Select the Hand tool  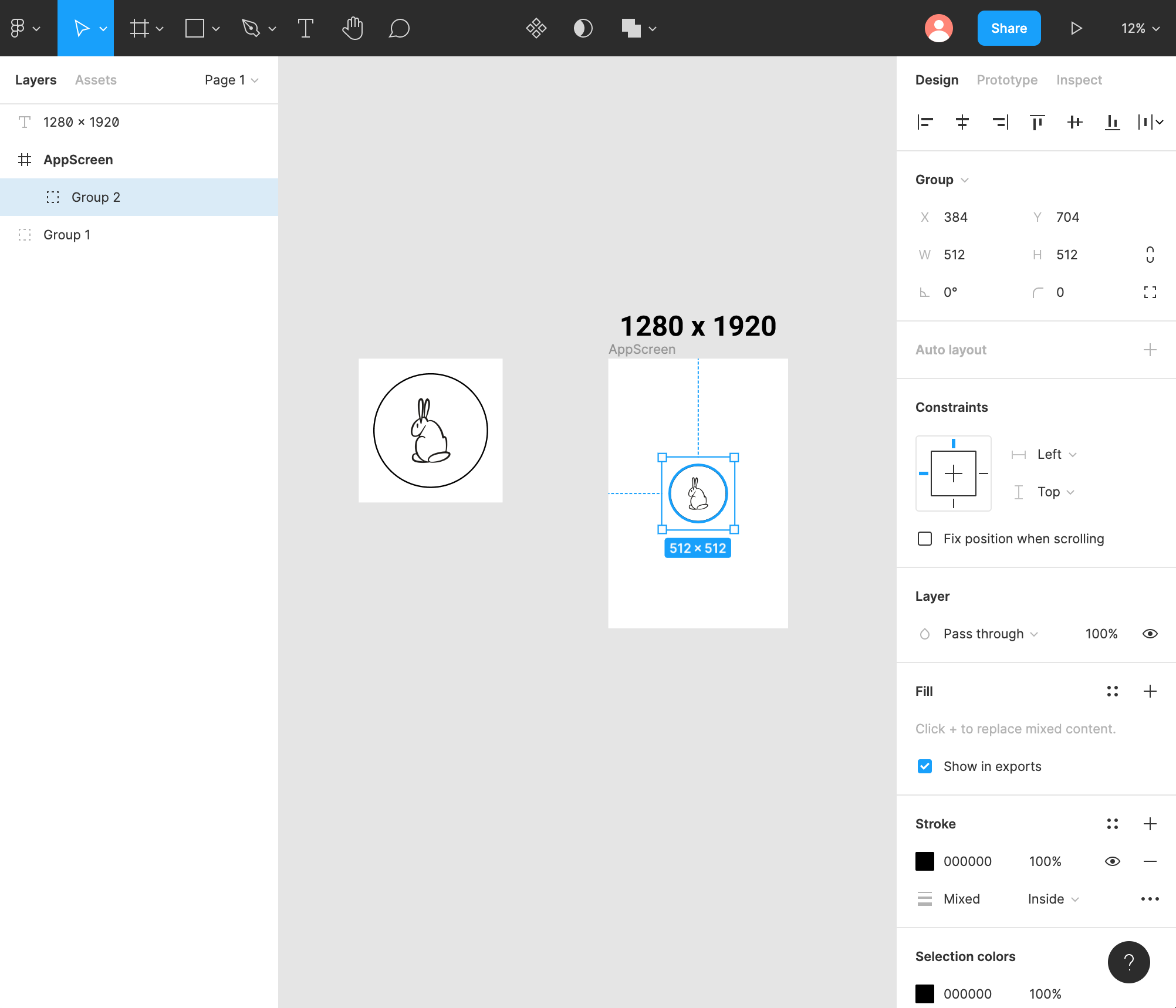click(x=352, y=28)
